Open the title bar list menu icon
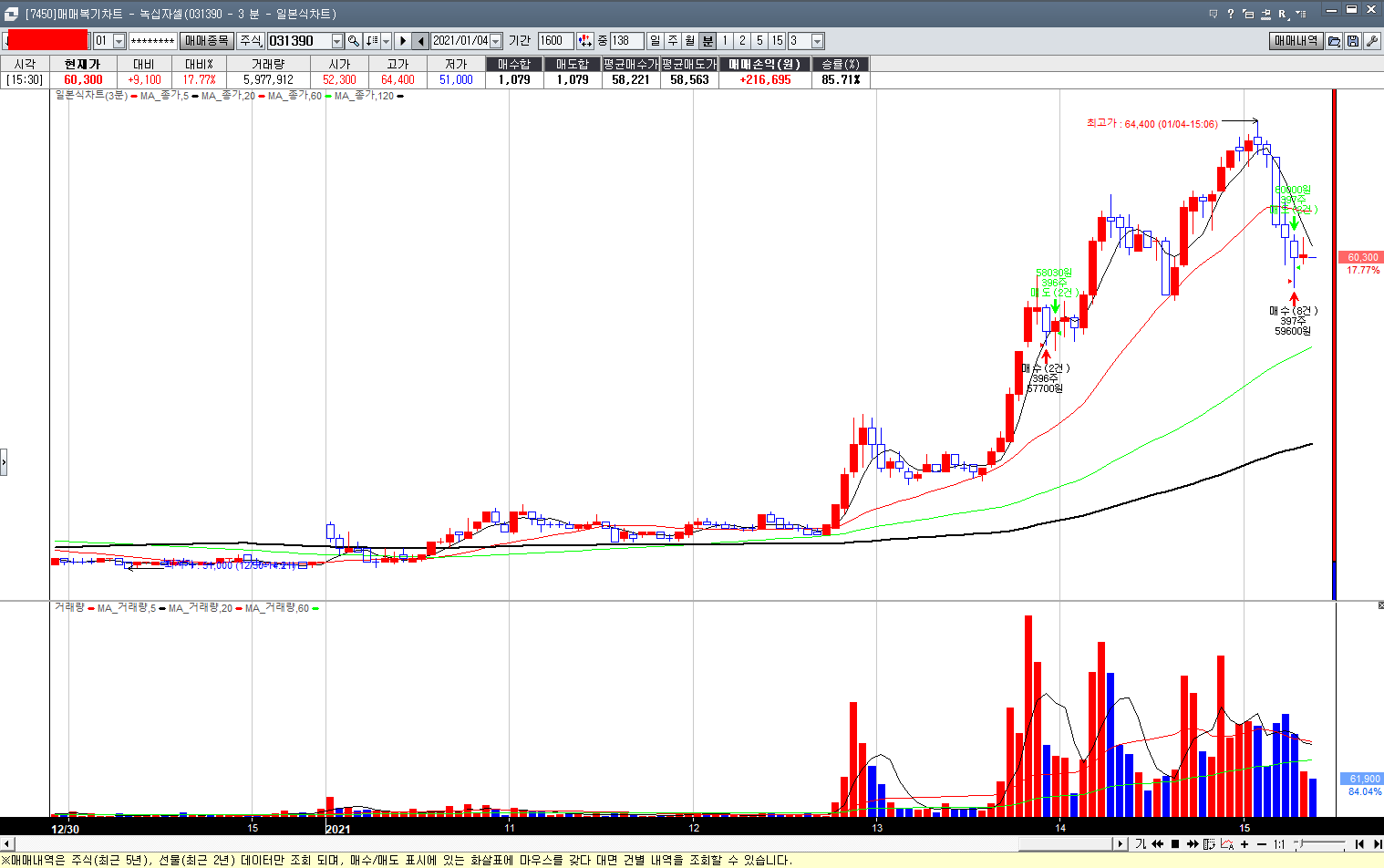 point(1302,14)
